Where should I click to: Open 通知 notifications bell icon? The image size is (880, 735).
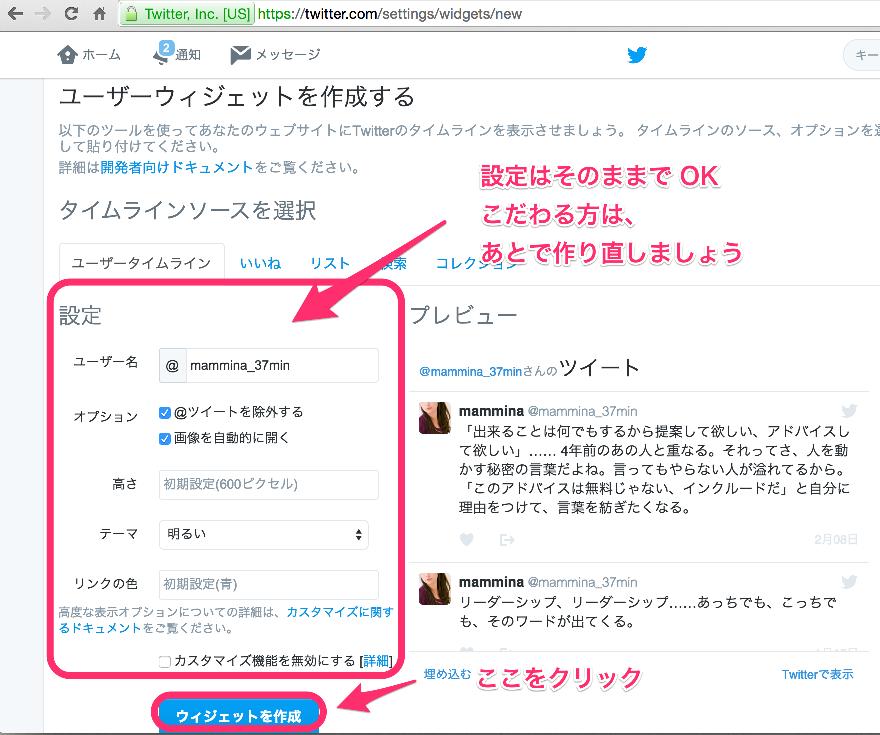[163, 53]
